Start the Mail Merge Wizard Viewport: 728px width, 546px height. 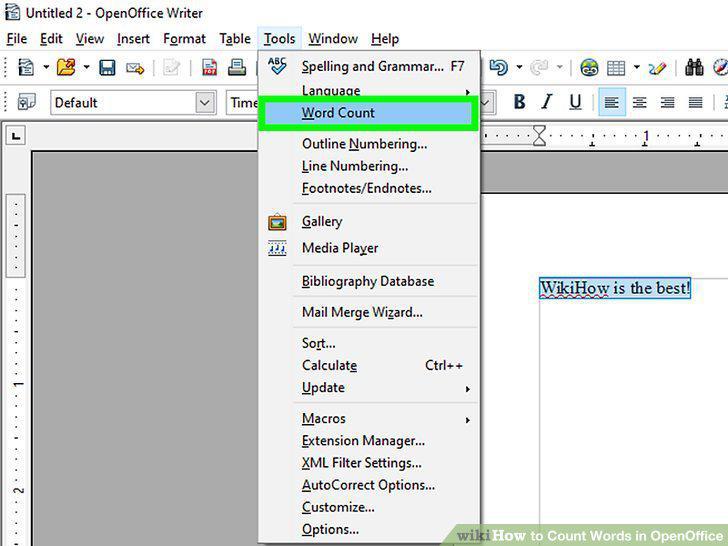[x=369, y=312]
